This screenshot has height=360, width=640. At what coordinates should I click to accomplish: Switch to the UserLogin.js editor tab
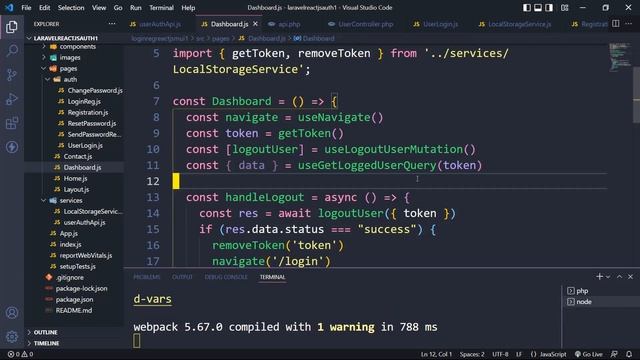tap(440, 24)
